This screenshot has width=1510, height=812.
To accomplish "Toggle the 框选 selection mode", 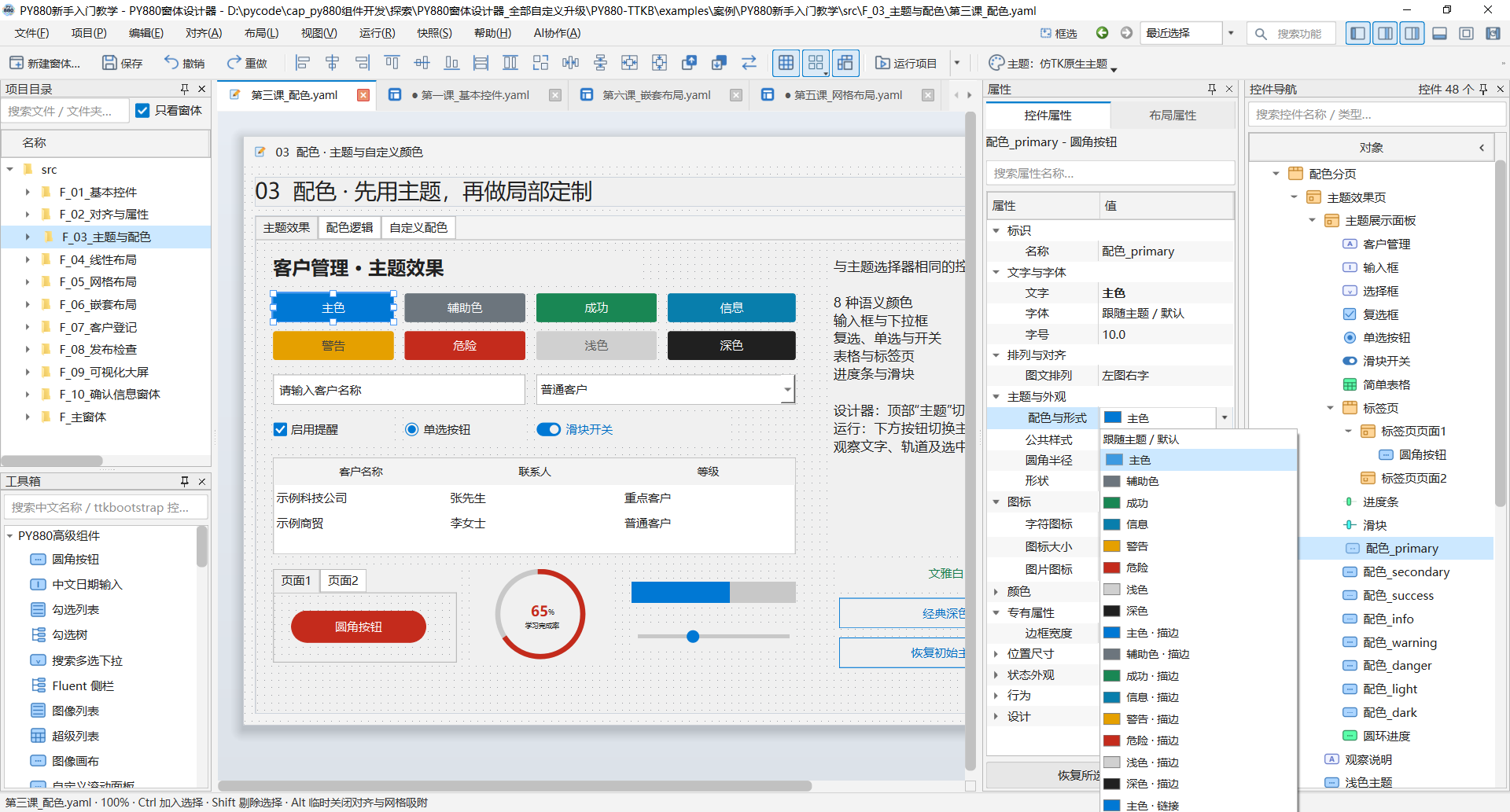I will [1059, 33].
